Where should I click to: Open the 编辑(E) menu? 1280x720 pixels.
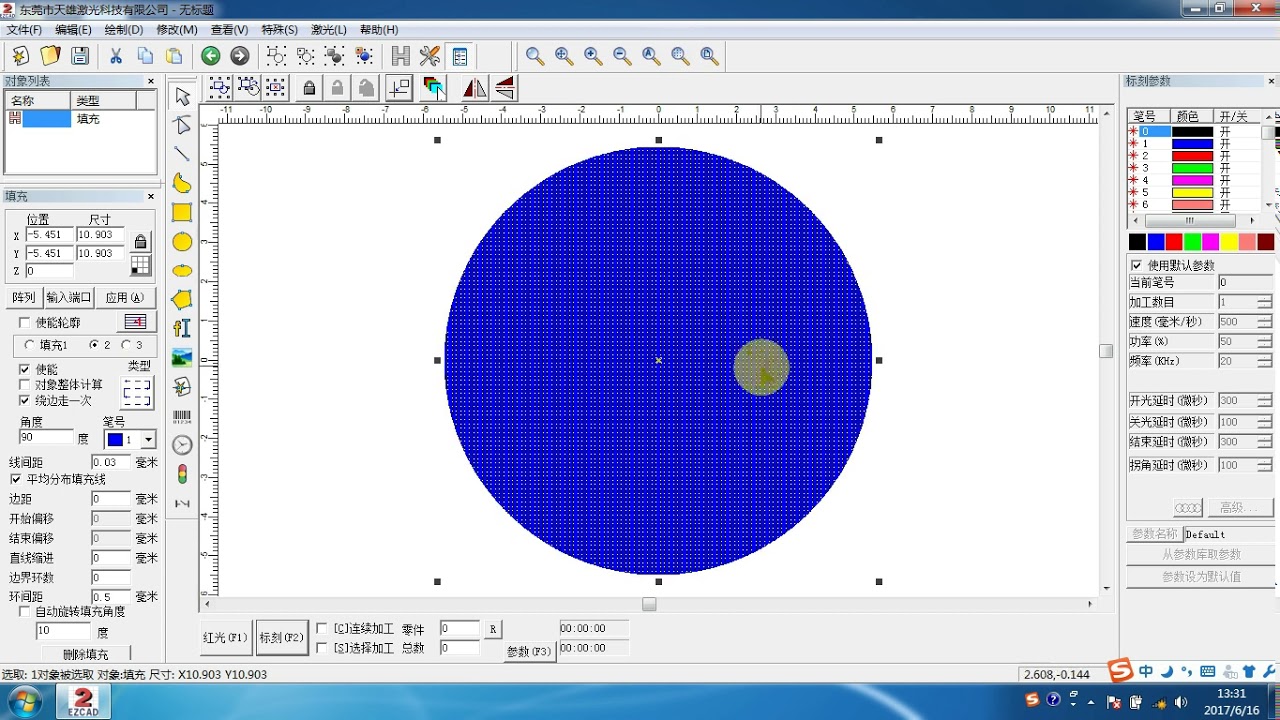click(73, 30)
